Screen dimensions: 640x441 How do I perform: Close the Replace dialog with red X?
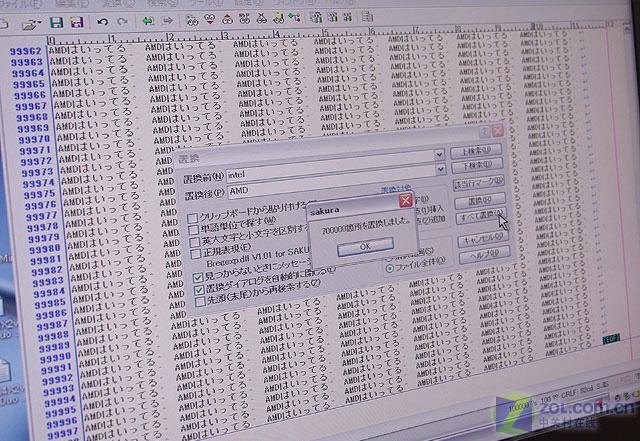pos(498,131)
